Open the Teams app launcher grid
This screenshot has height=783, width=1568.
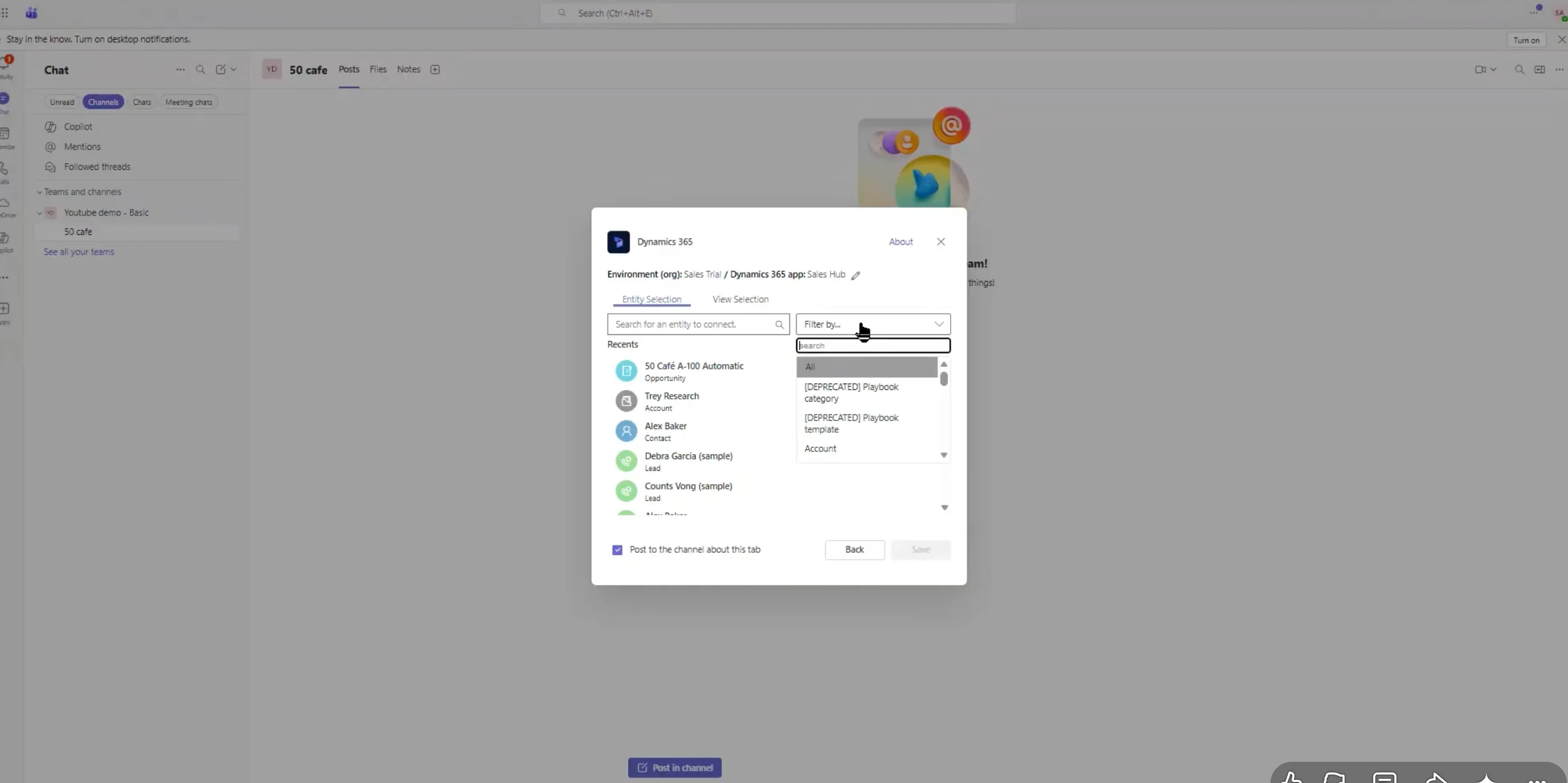point(5,13)
